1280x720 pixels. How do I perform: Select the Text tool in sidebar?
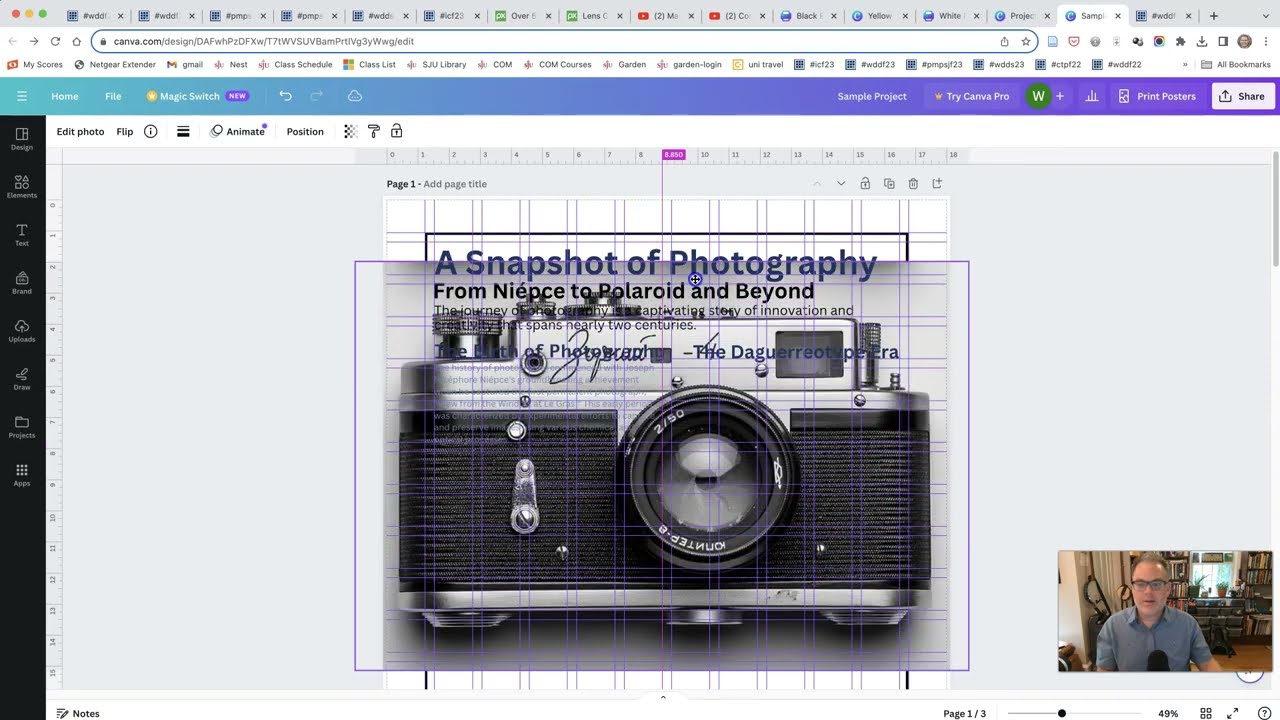coord(22,234)
